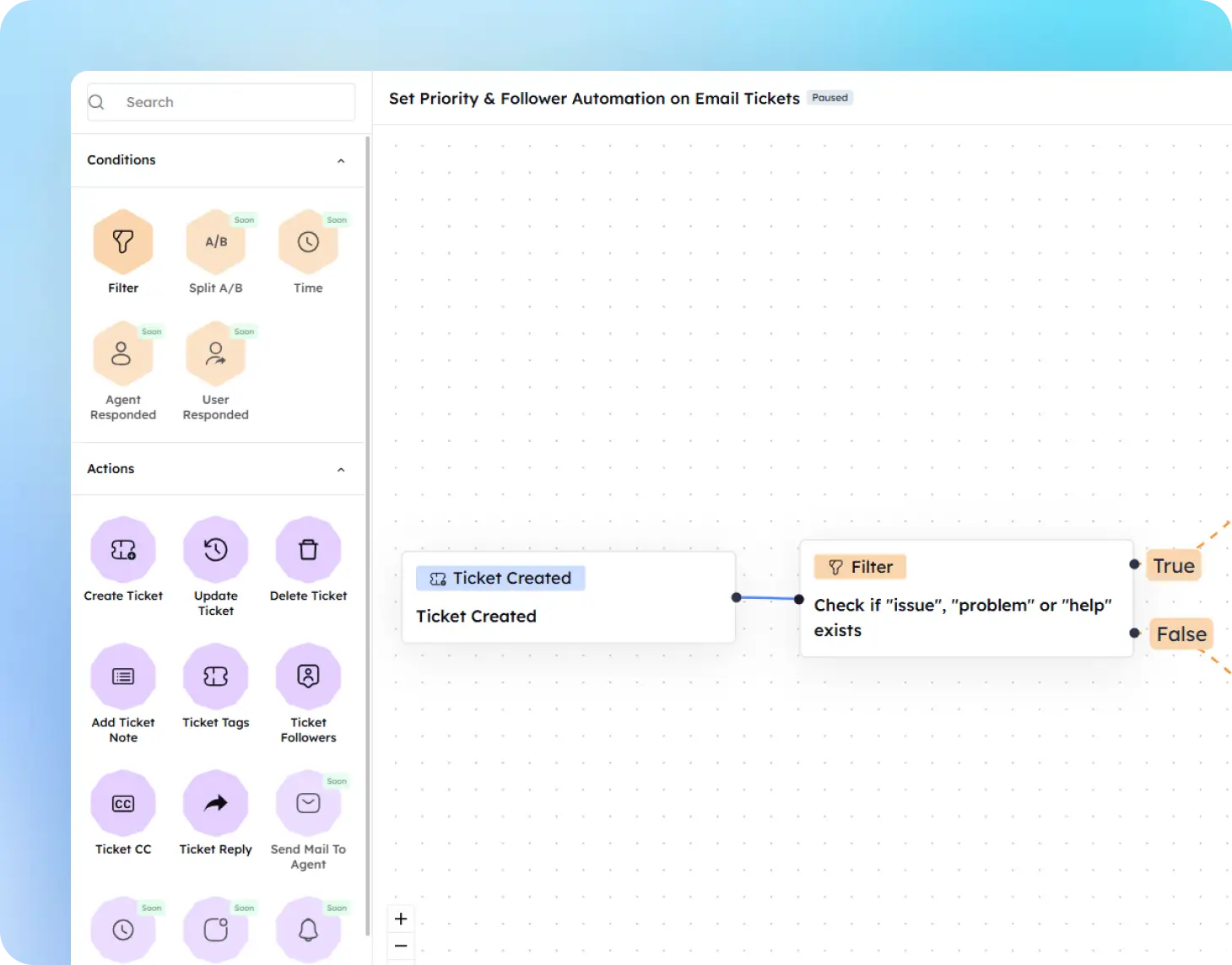The width and height of the screenshot is (1232, 965).
Task: Select the Split A/B condition icon
Action: (x=216, y=242)
